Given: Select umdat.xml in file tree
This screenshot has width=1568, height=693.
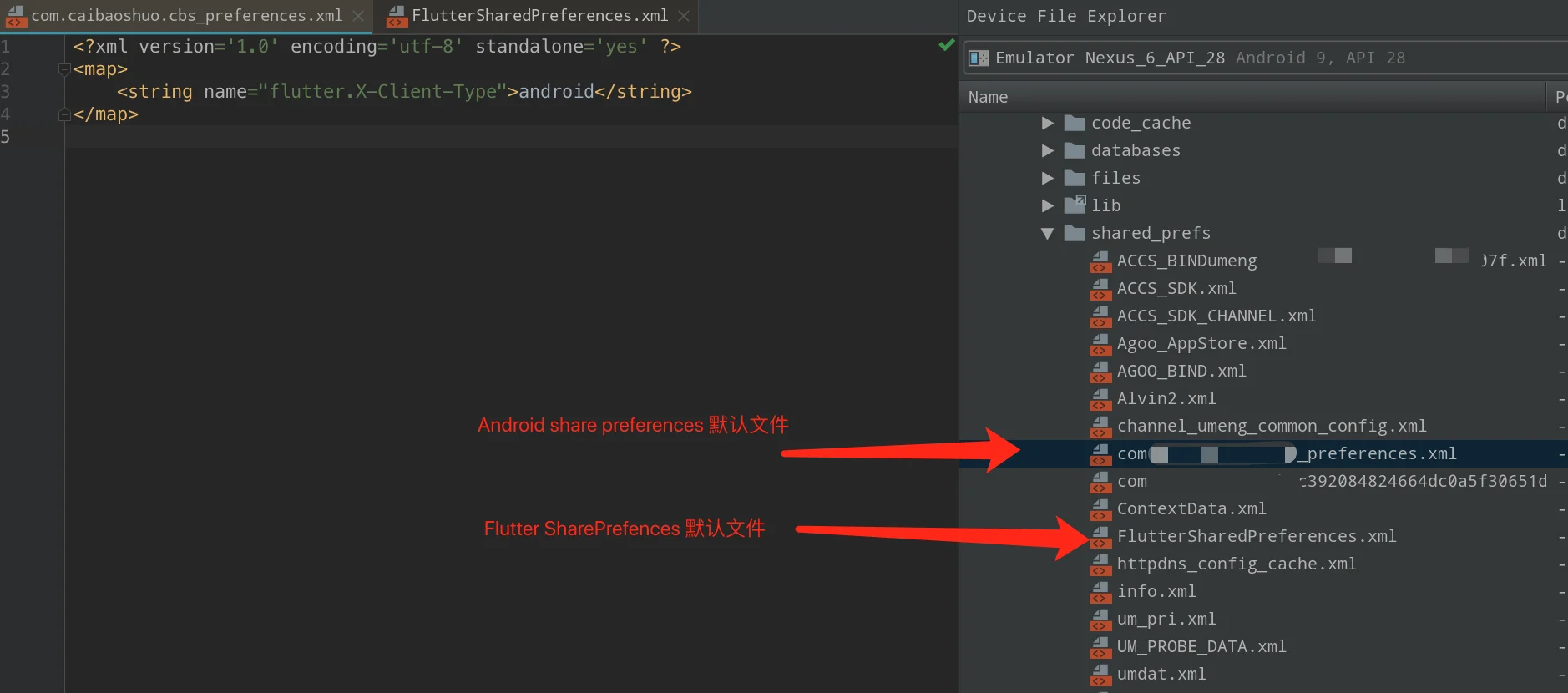Looking at the screenshot, I should [1161, 675].
